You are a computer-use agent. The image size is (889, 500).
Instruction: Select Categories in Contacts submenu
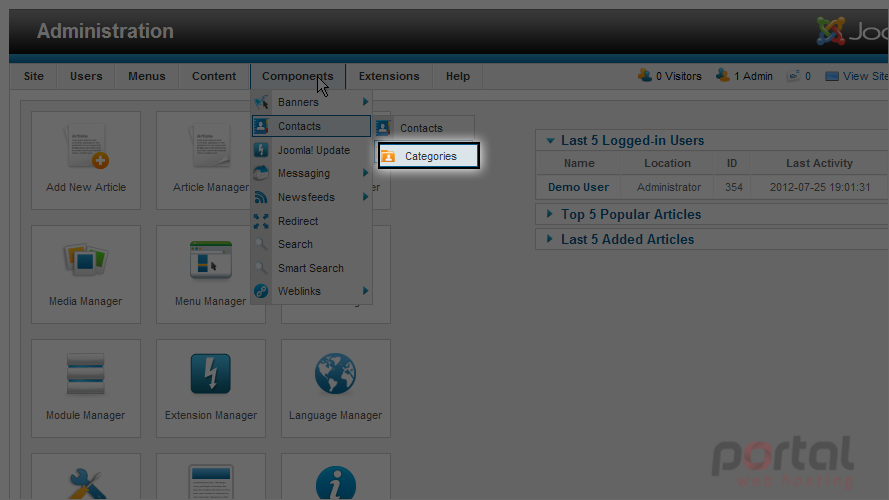[429, 156]
